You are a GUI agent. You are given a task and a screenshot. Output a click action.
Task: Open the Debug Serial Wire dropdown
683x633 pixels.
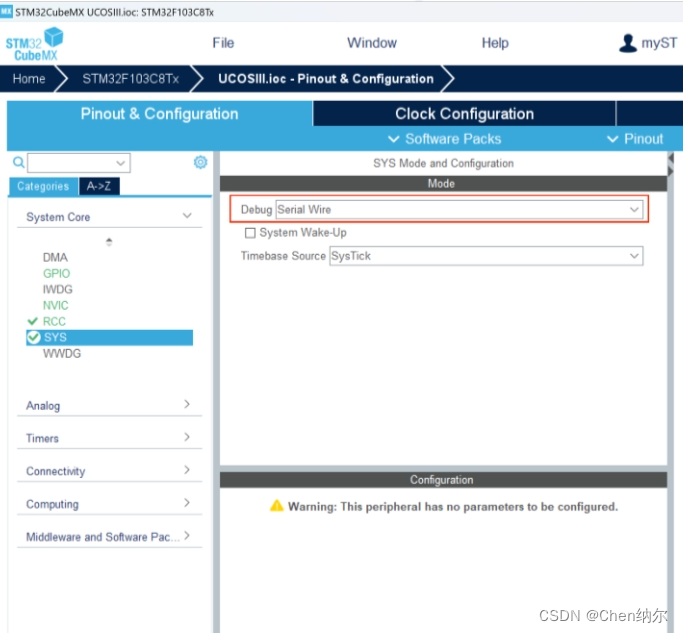pos(459,210)
